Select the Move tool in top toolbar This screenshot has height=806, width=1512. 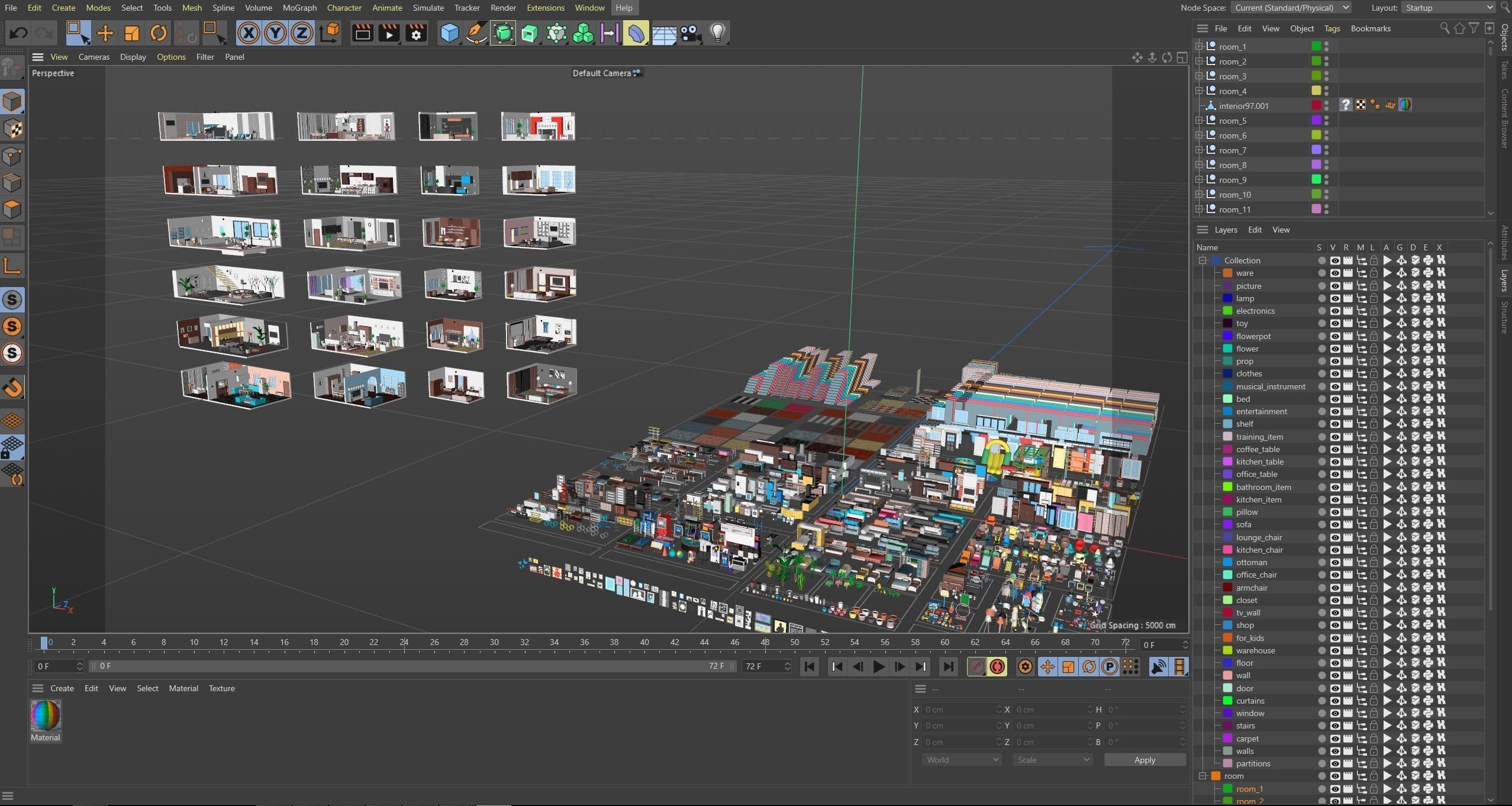coord(105,33)
